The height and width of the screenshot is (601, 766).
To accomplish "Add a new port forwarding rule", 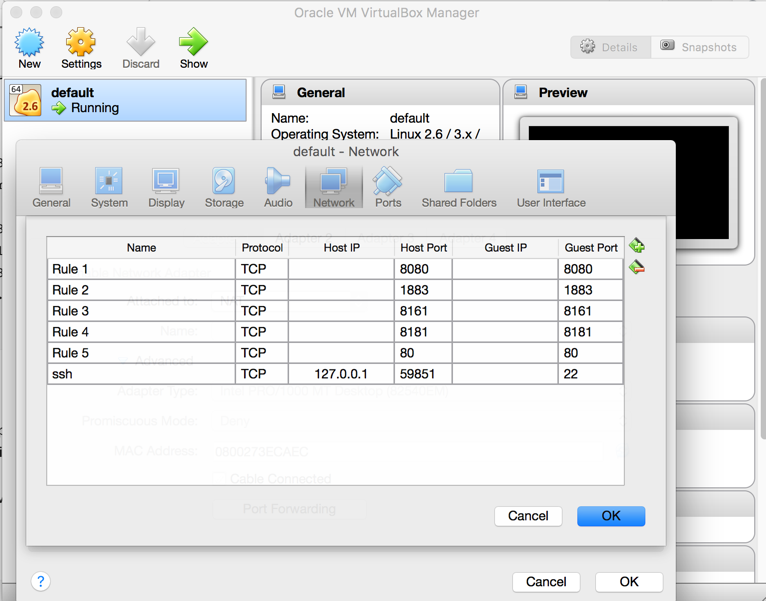I will click(637, 245).
